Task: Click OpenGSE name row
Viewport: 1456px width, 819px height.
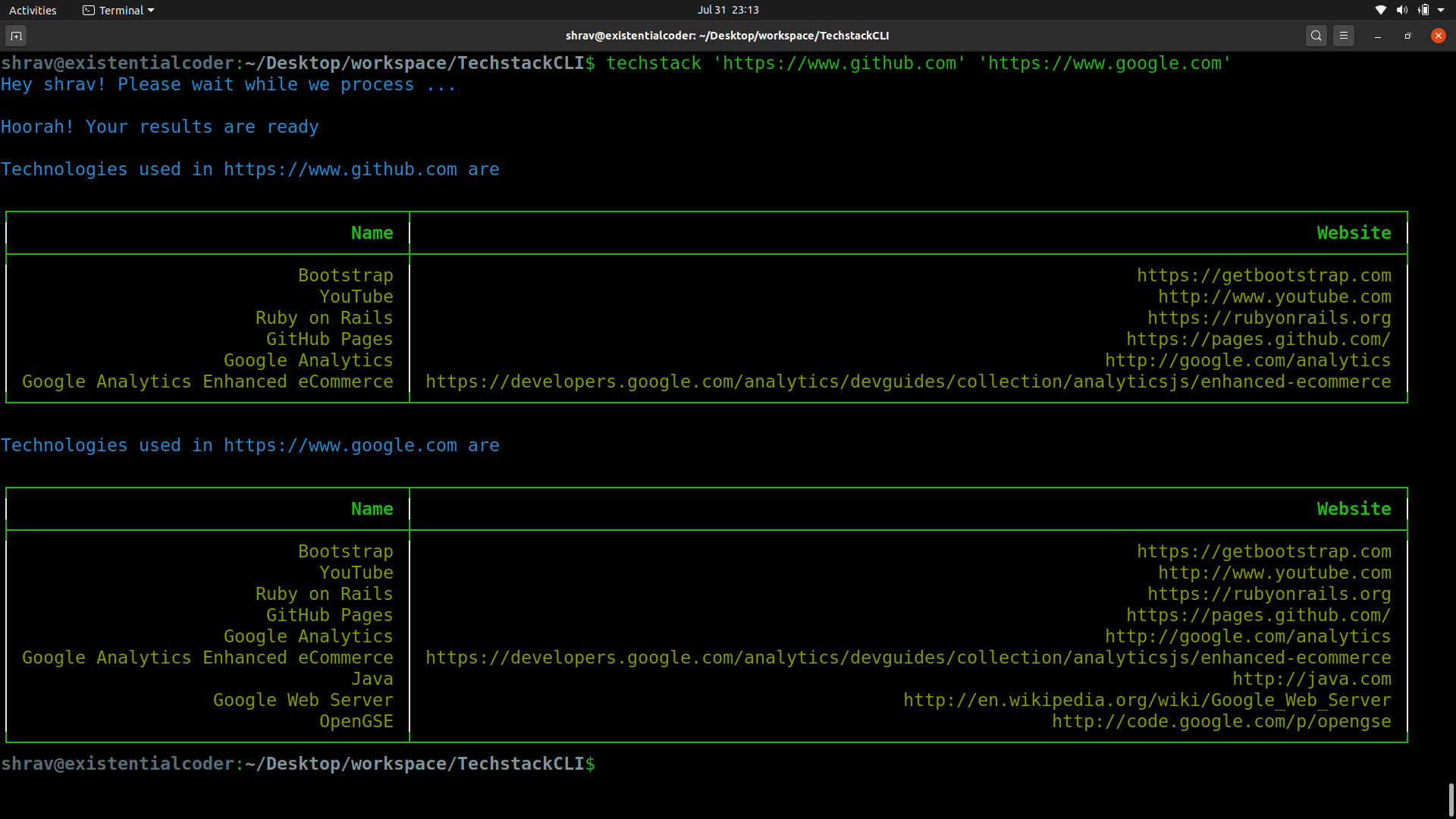Action: 356,722
